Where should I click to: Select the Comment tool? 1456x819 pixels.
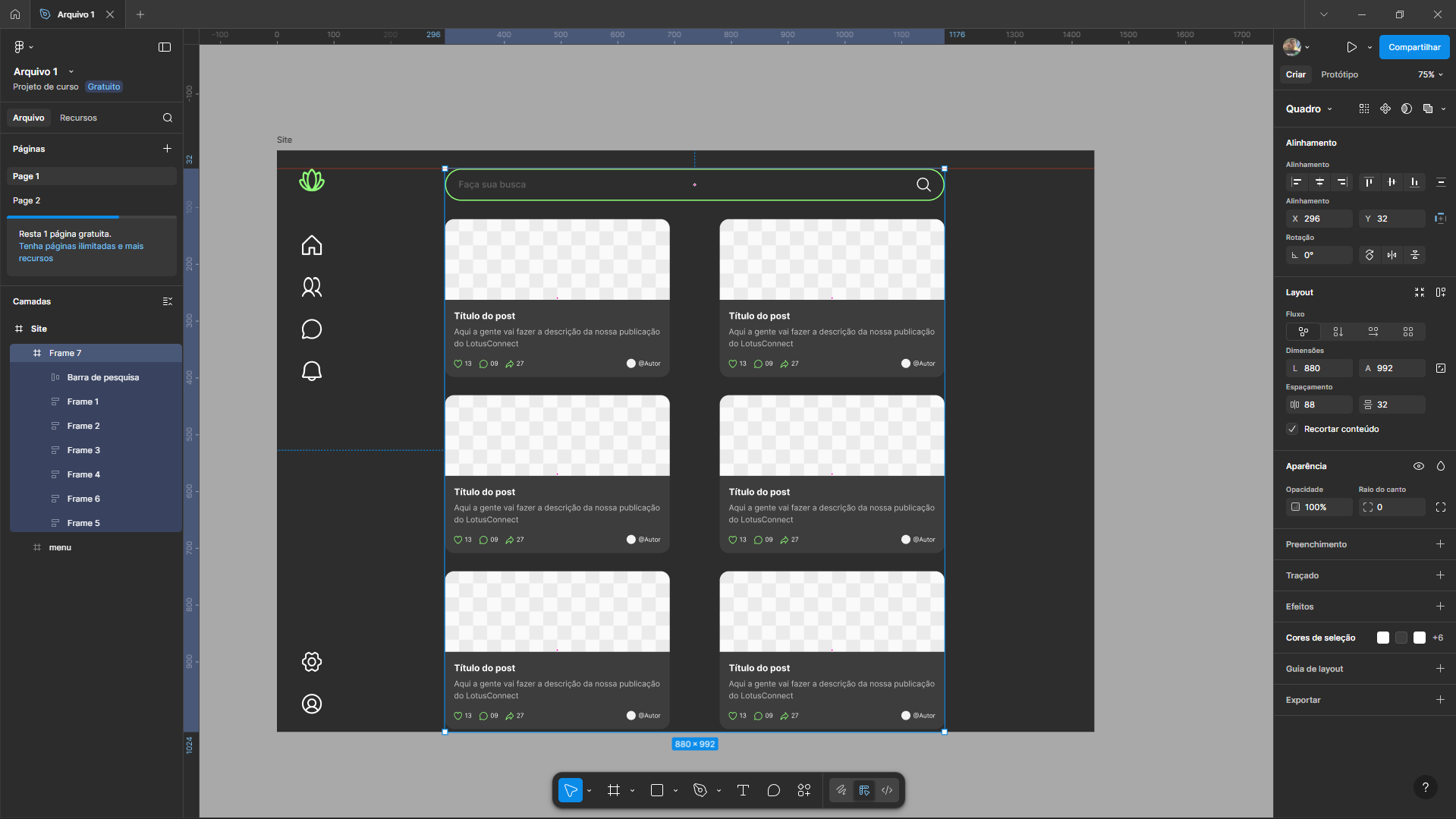pos(773,790)
